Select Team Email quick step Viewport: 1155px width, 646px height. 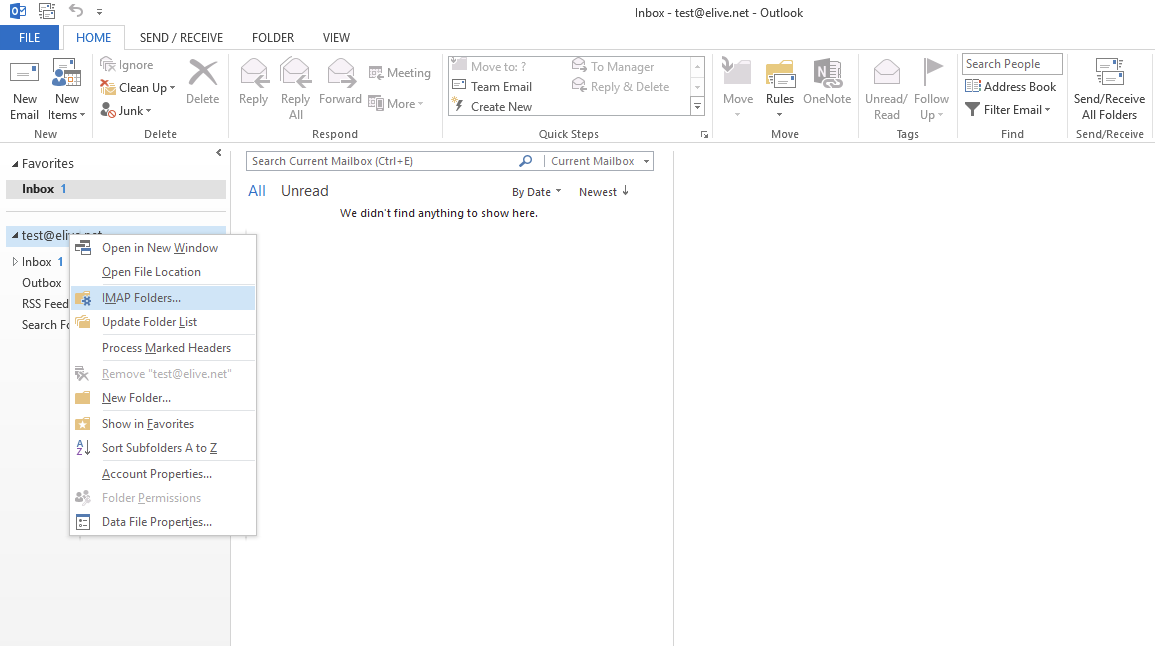point(491,87)
